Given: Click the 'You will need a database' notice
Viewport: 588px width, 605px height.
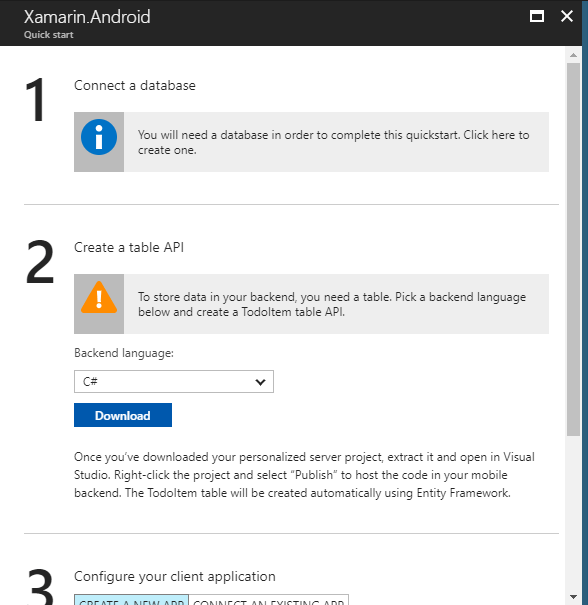Looking at the screenshot, I should tap(311, 142).
